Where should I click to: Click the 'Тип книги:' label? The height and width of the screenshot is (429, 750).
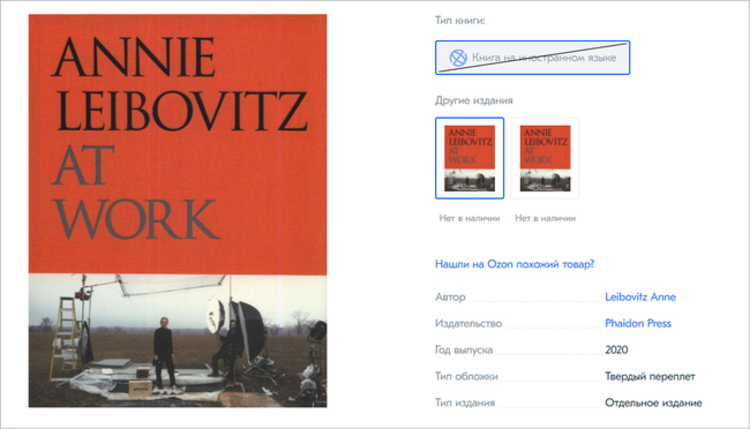[x=460, y=21]
